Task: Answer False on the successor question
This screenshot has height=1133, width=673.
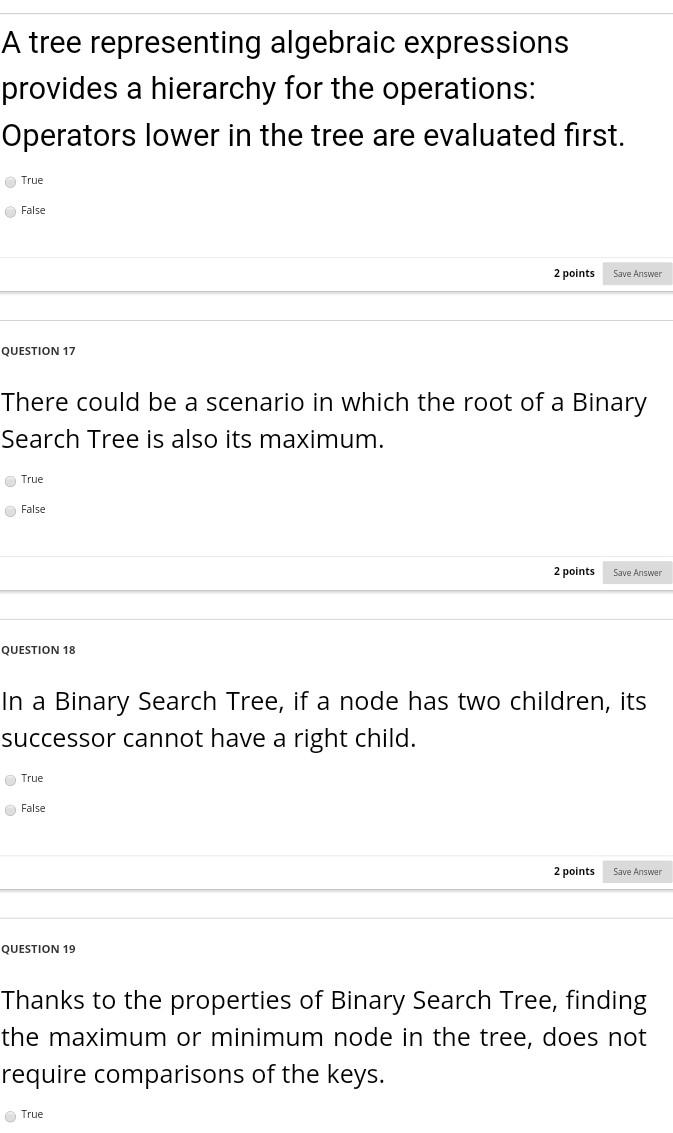Action: (10, 810)
